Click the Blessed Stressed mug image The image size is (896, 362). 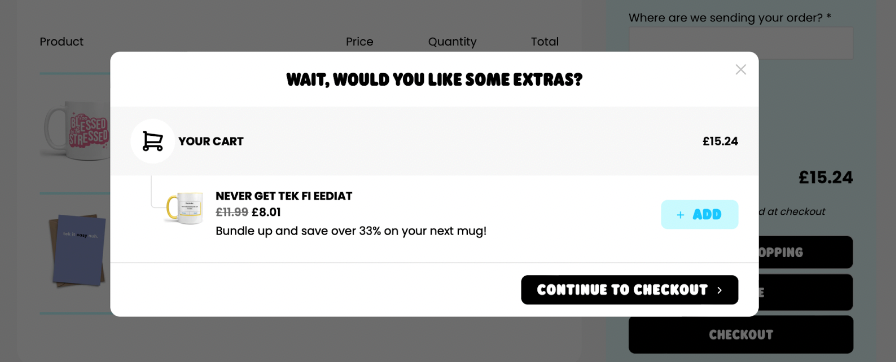[77, 131]
